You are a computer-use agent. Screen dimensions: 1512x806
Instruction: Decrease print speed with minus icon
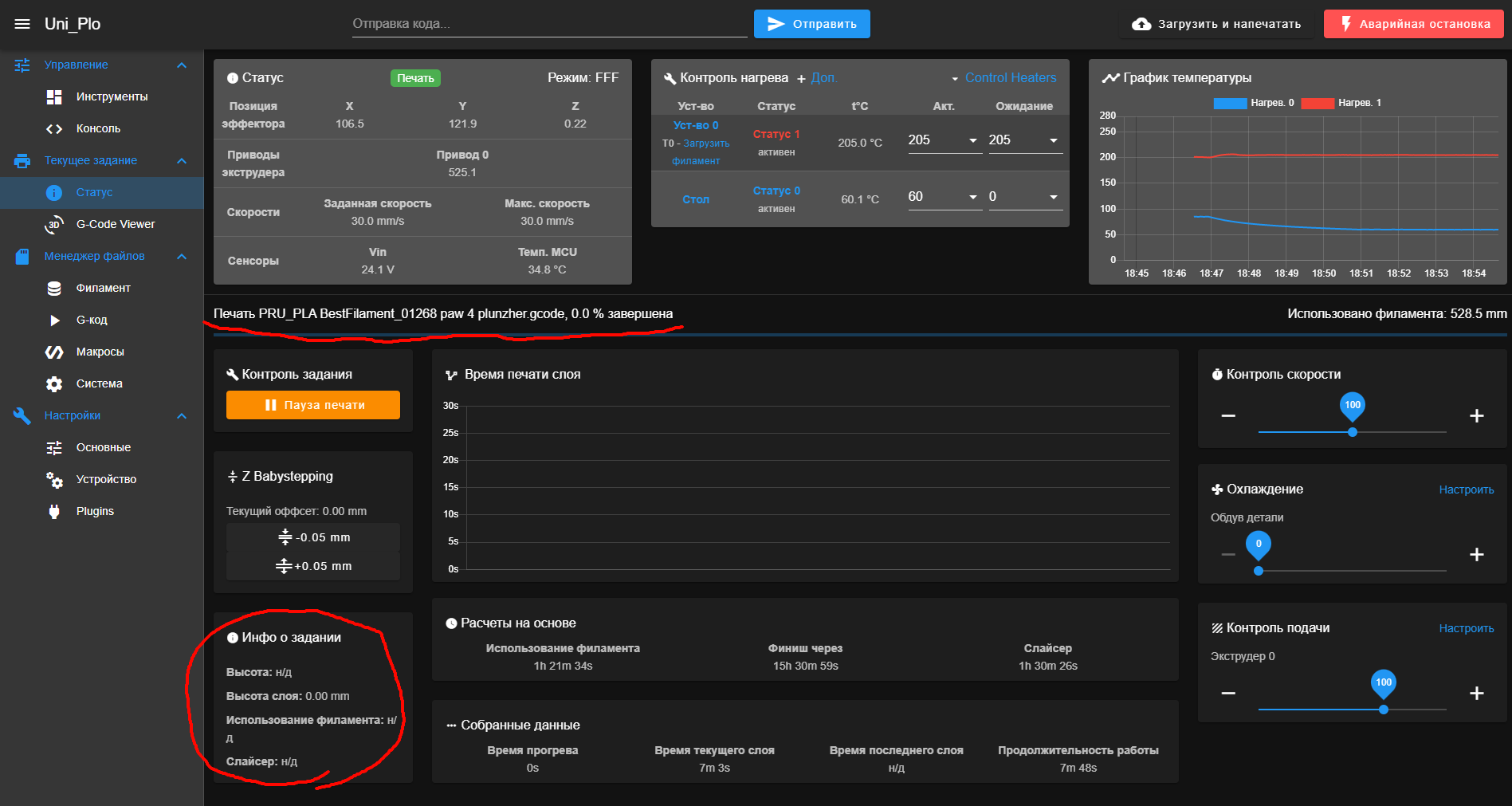coord(1228,415)
